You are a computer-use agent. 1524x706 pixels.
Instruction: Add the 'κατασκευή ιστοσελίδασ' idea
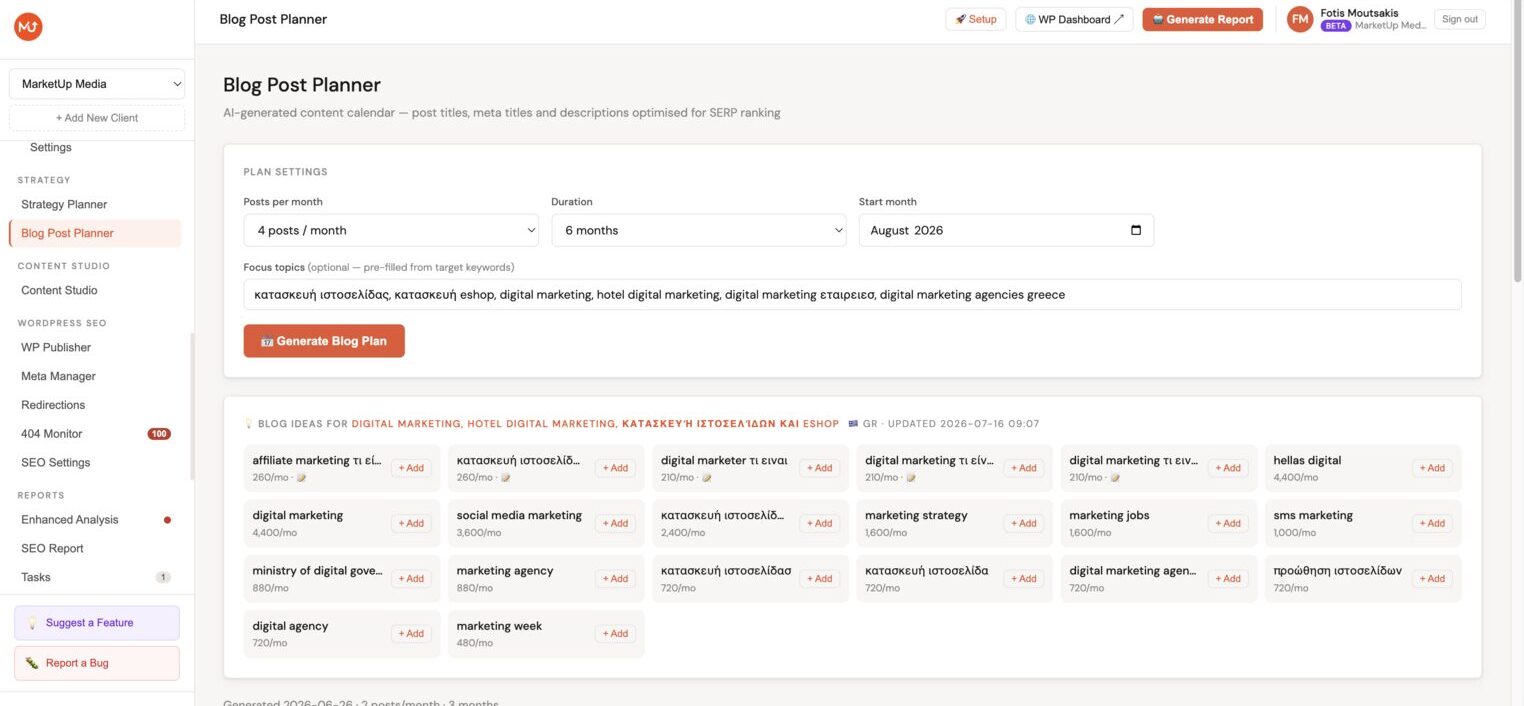coord(819,578)
